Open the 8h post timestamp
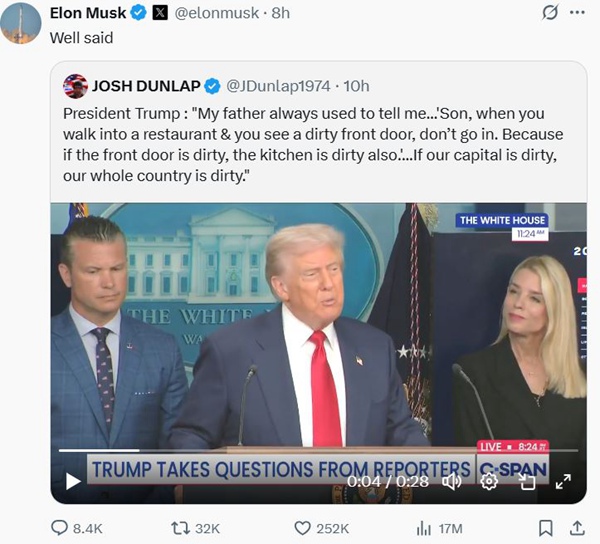 281,13
